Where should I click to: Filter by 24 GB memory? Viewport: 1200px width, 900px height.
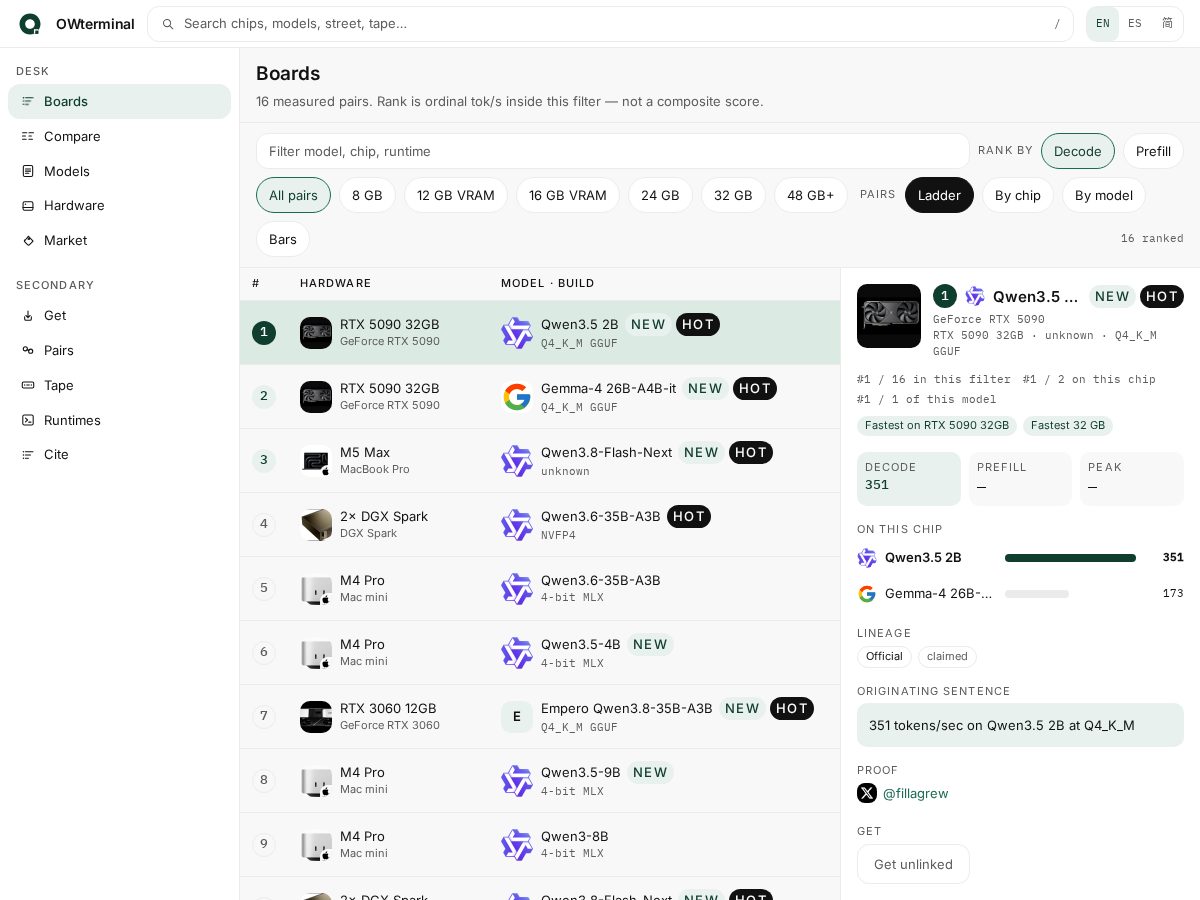coord(660,195)
